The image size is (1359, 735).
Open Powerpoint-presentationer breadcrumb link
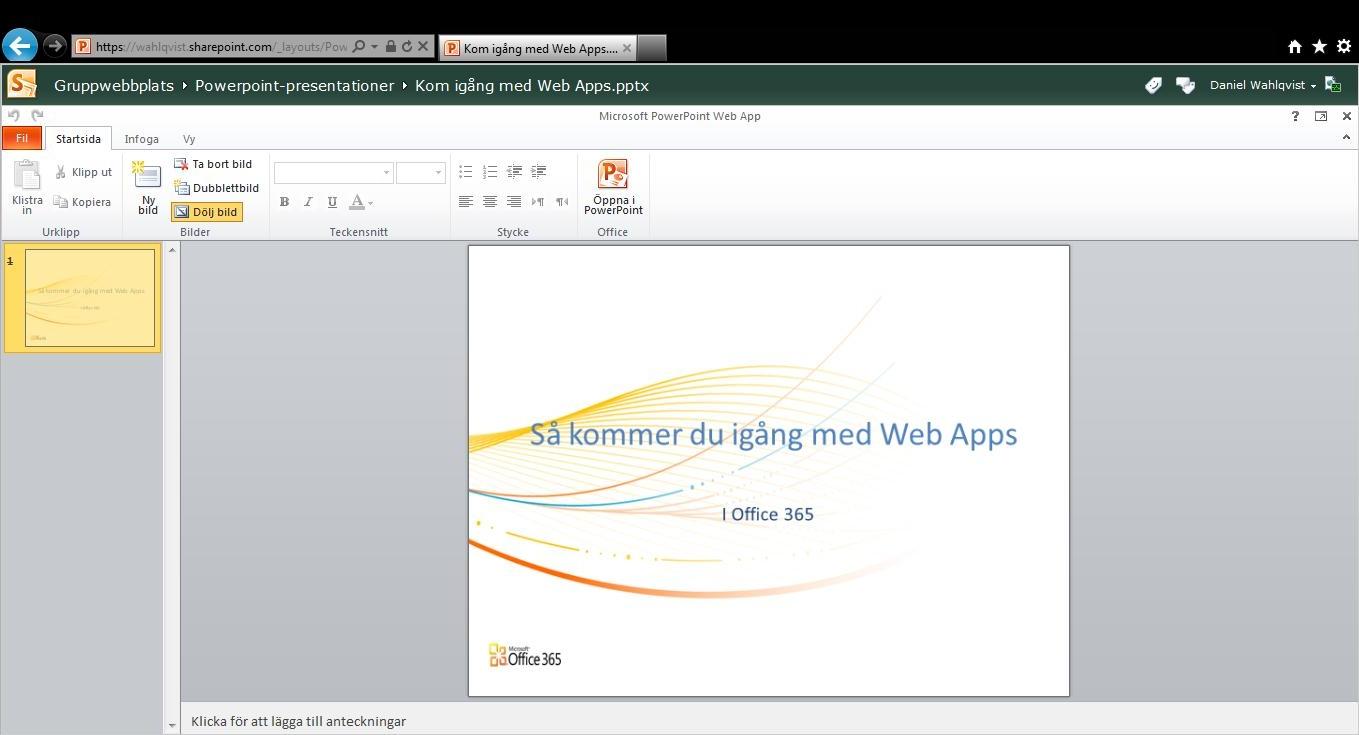click(x=294, y=86)
